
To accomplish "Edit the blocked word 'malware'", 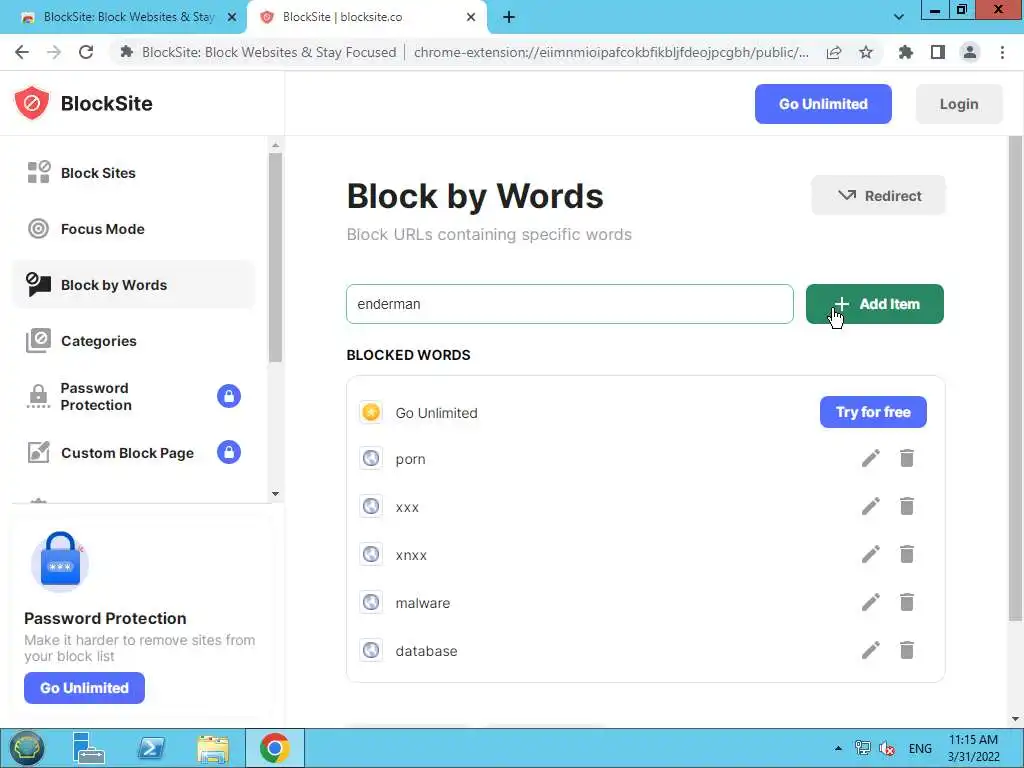I will pos(871,602).
